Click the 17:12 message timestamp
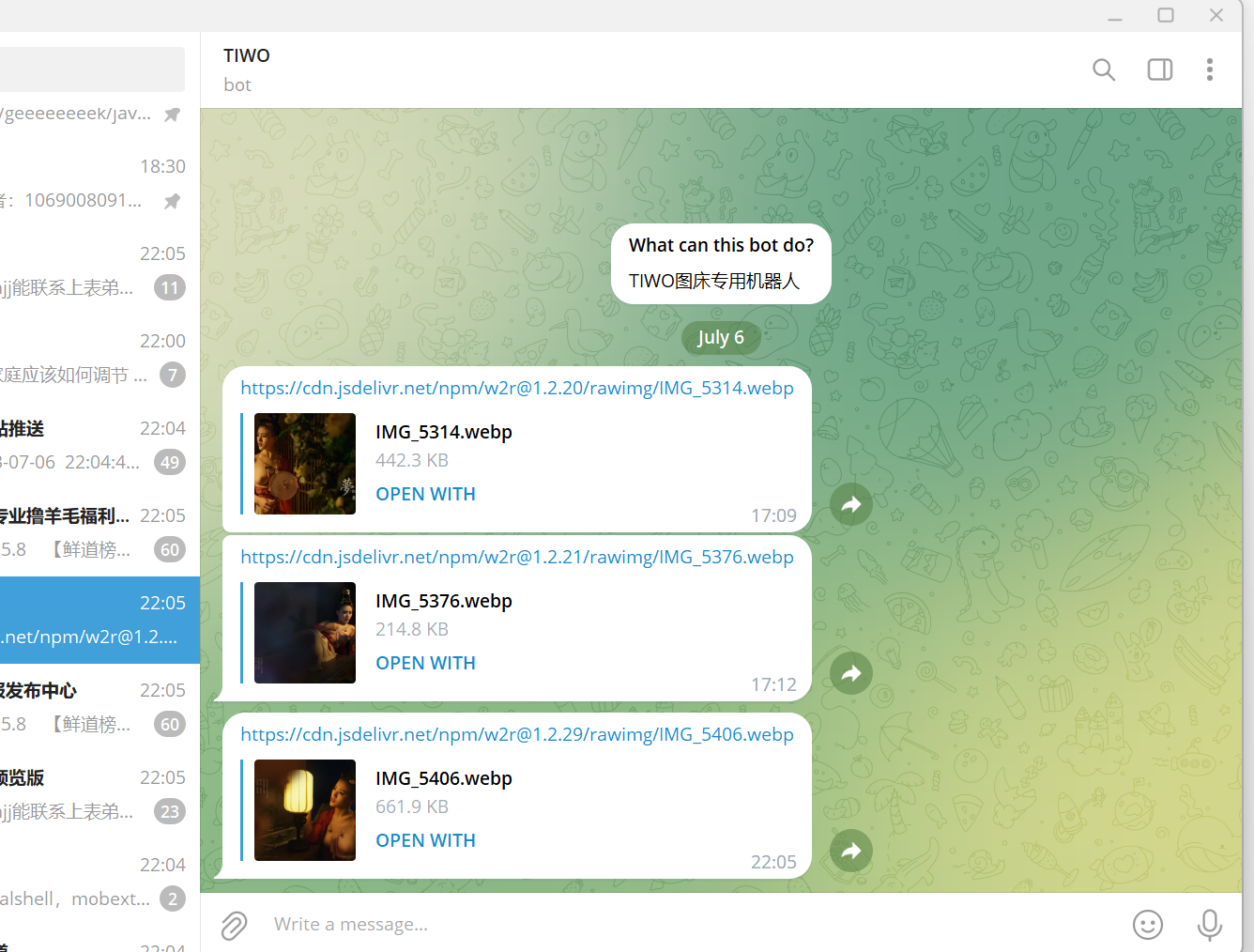This screenshot has width=1254, height=952. click(773, 684)
